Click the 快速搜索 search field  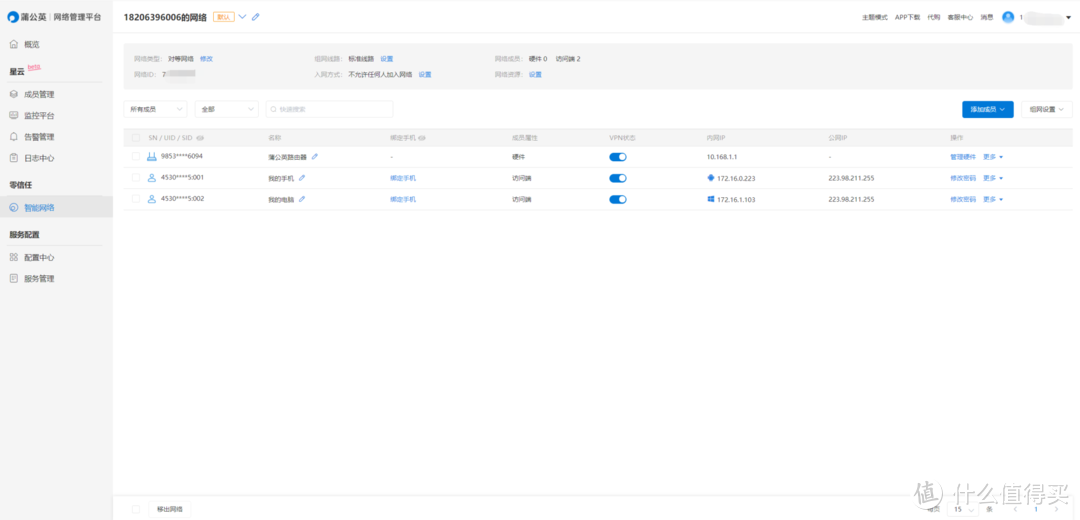point(330,109)
